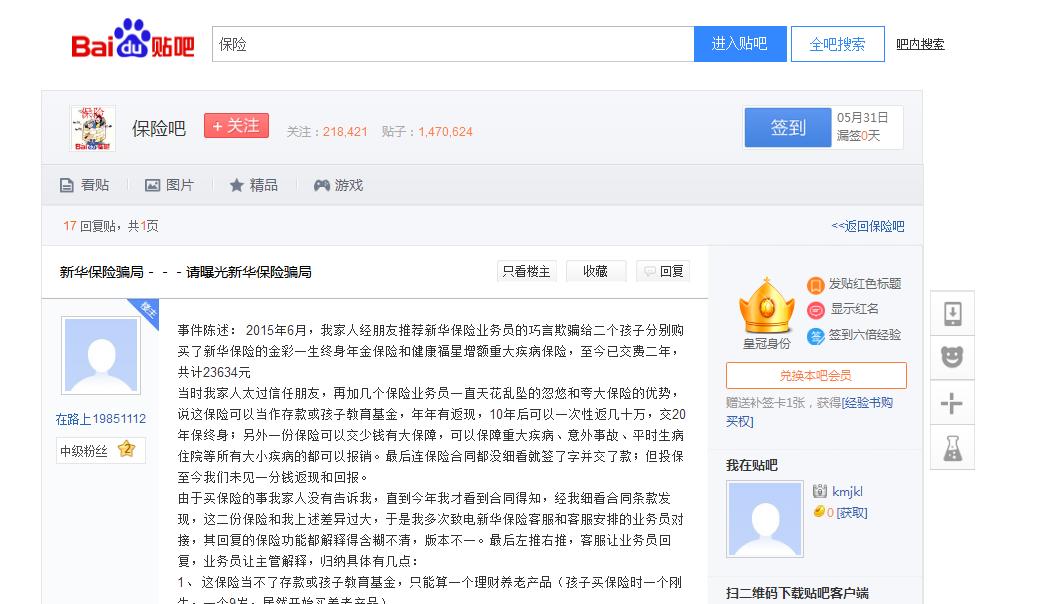The width and height of the screenshot is (1062, 604).
Task: Click the plus crosshair icon on right edge
Action: [951, 403]
